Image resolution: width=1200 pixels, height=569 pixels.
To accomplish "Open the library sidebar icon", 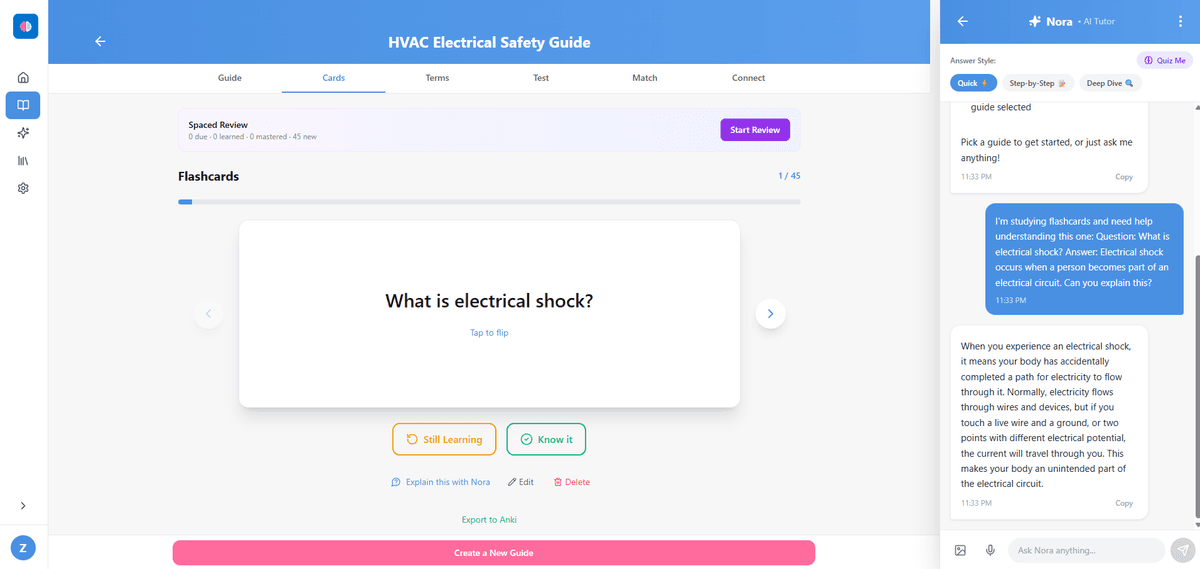I will coord(23,160).
